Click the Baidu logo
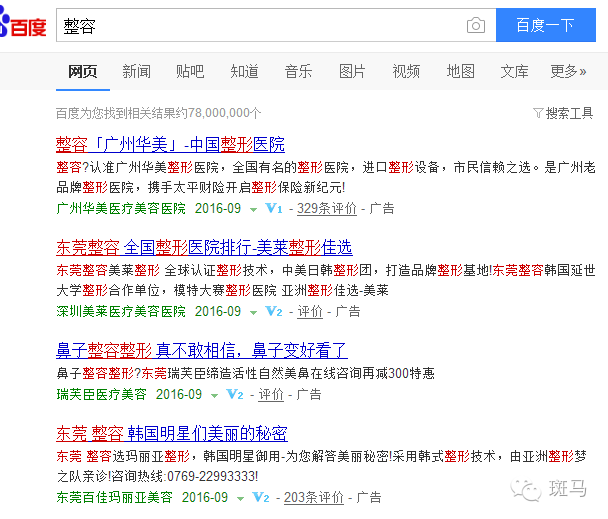 [x=23, y=24]
